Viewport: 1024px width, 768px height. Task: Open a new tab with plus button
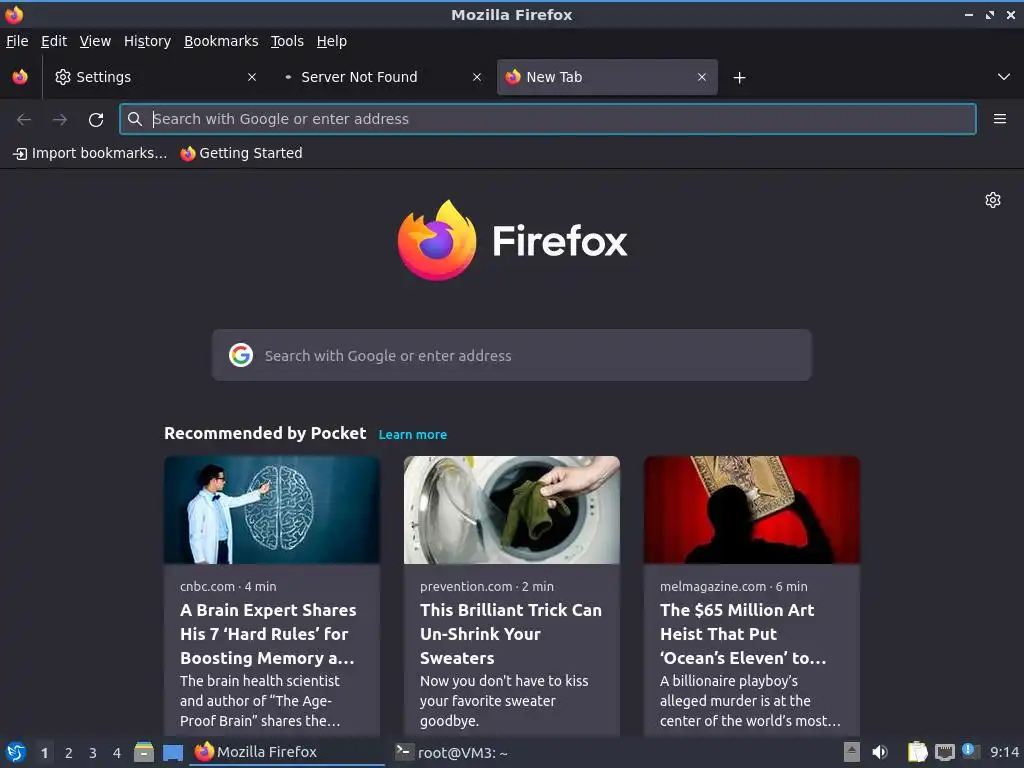[x=739, y=78]
